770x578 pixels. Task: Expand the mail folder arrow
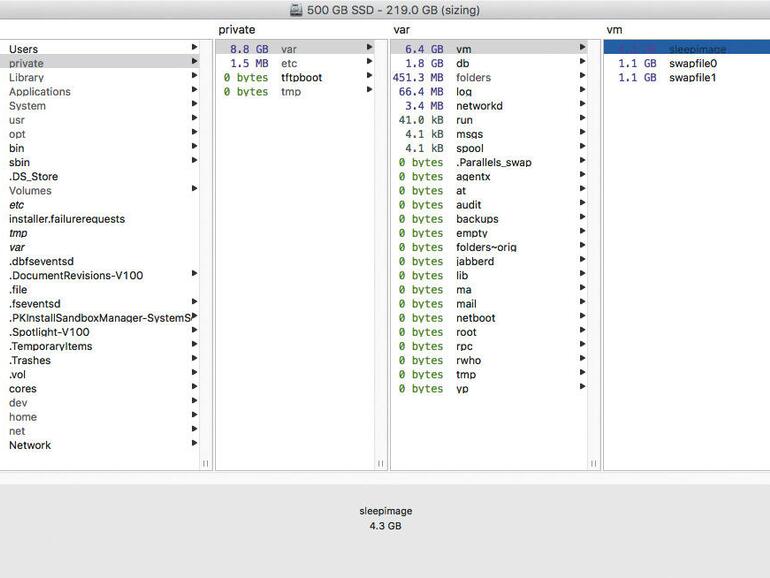(582, 302)
